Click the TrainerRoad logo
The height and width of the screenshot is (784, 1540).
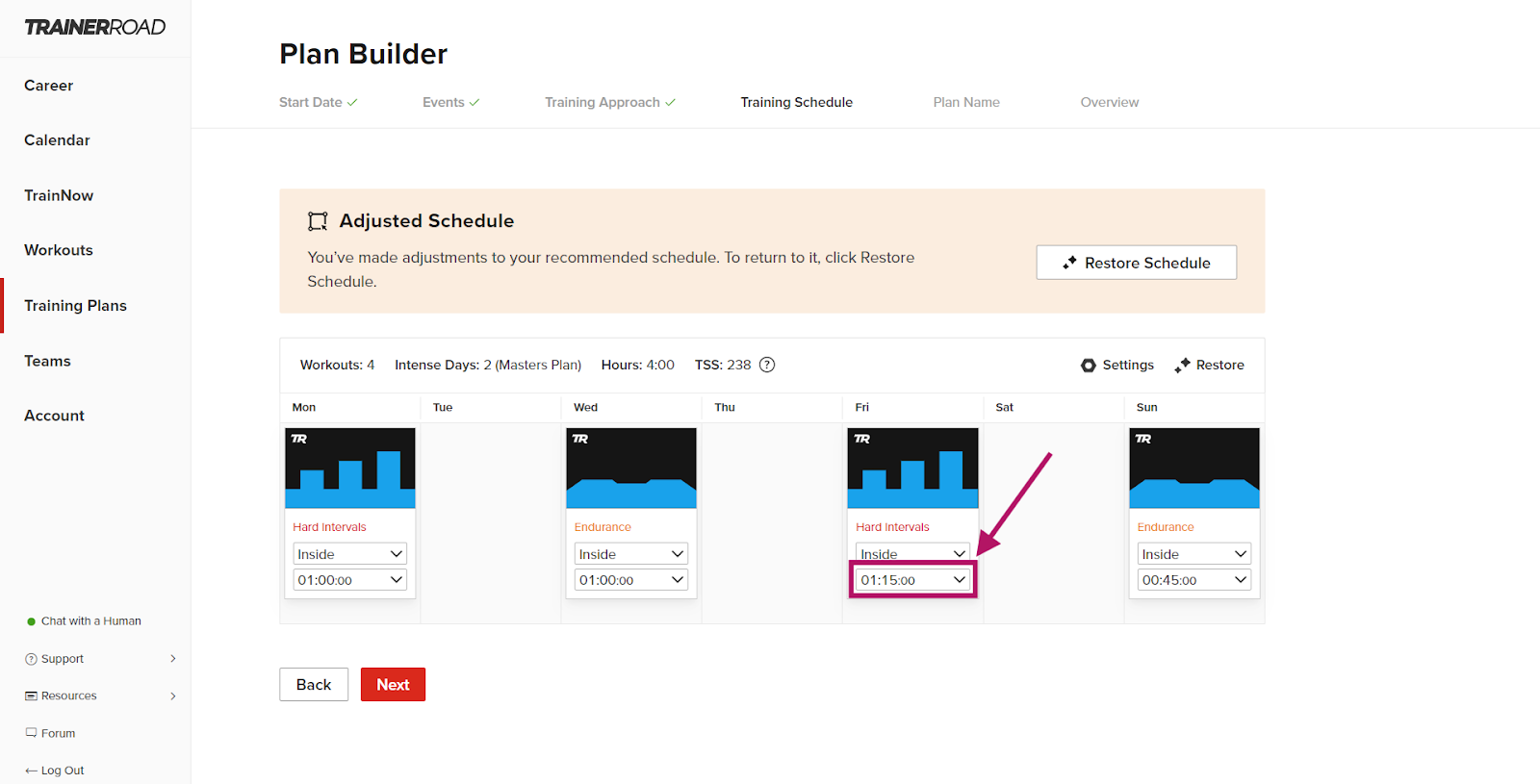(x=95, y=27)
